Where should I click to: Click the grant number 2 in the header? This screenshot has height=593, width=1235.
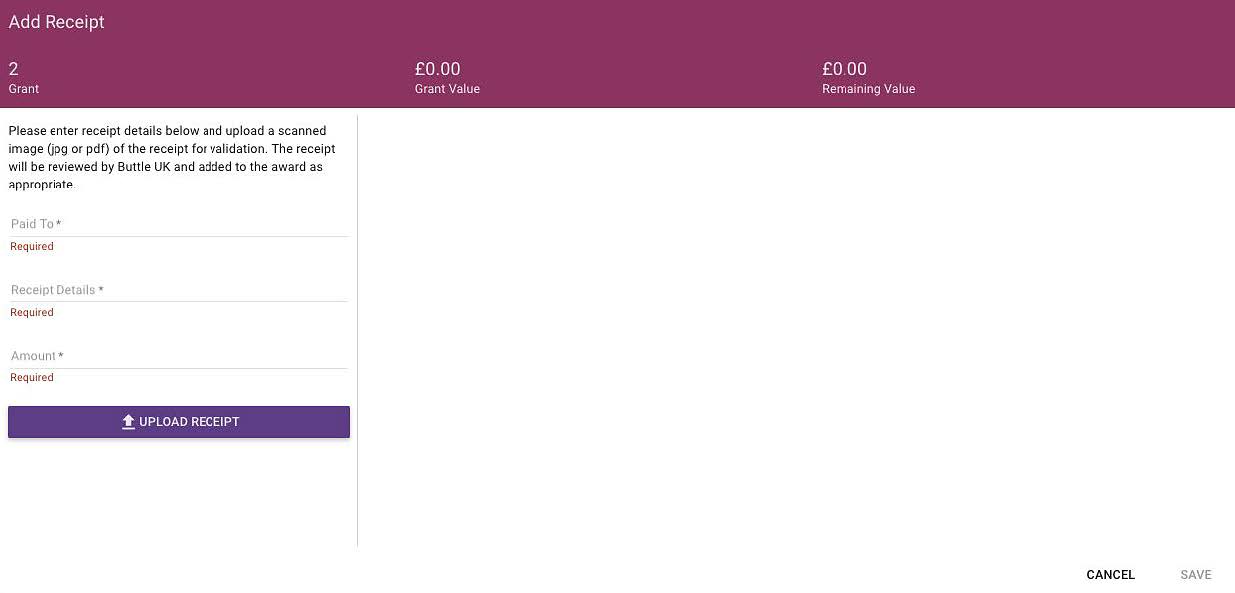coord(14,69)
